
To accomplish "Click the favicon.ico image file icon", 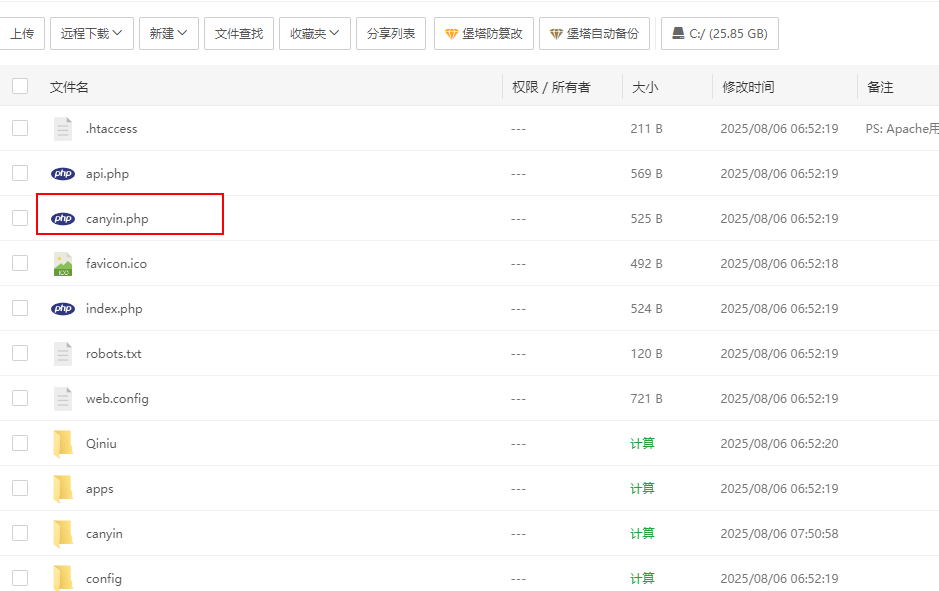I will (63, 264).
